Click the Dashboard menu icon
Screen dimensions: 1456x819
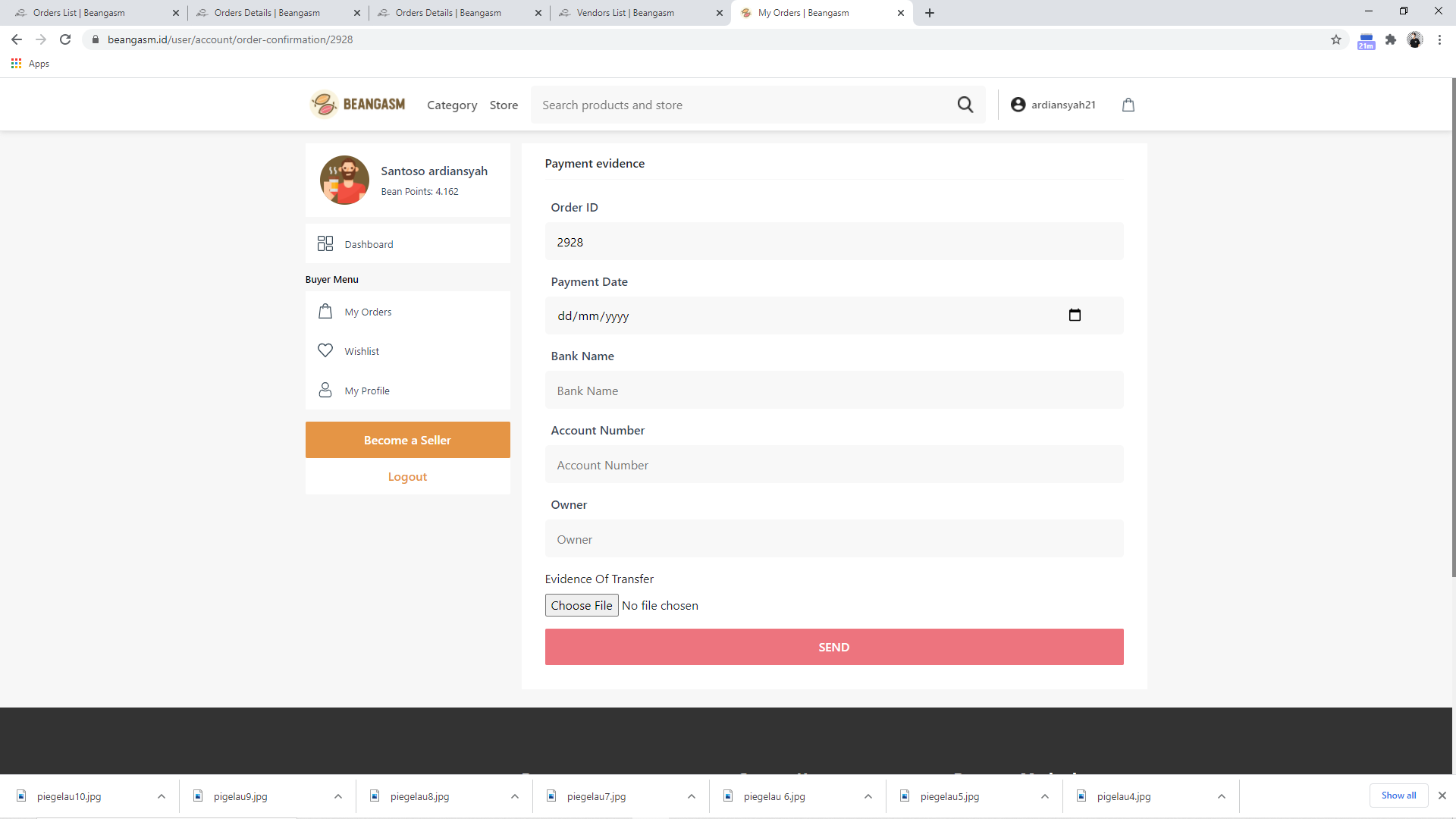(x=325, y=244)
